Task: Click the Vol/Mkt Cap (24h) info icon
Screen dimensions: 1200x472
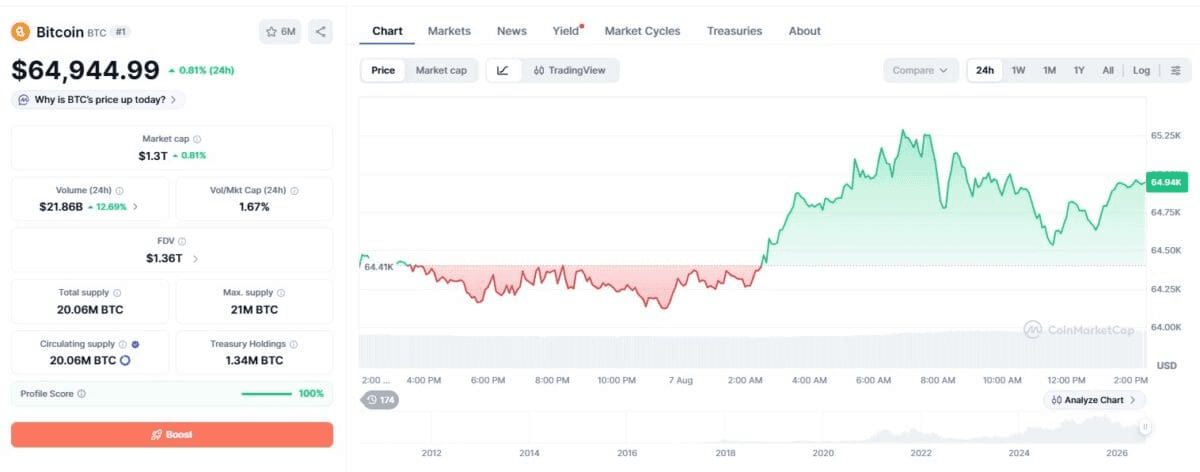Action: coord(294,190)
